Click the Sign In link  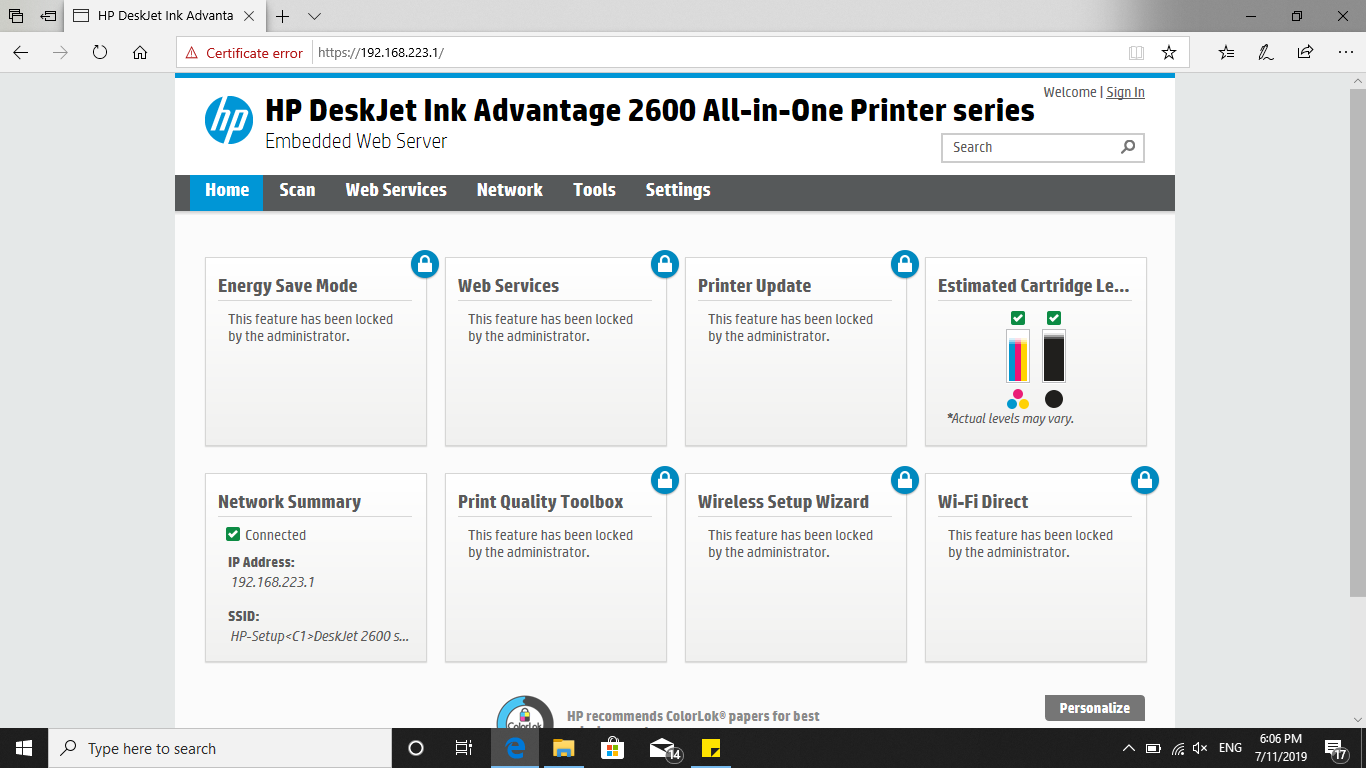point(1125,92)
